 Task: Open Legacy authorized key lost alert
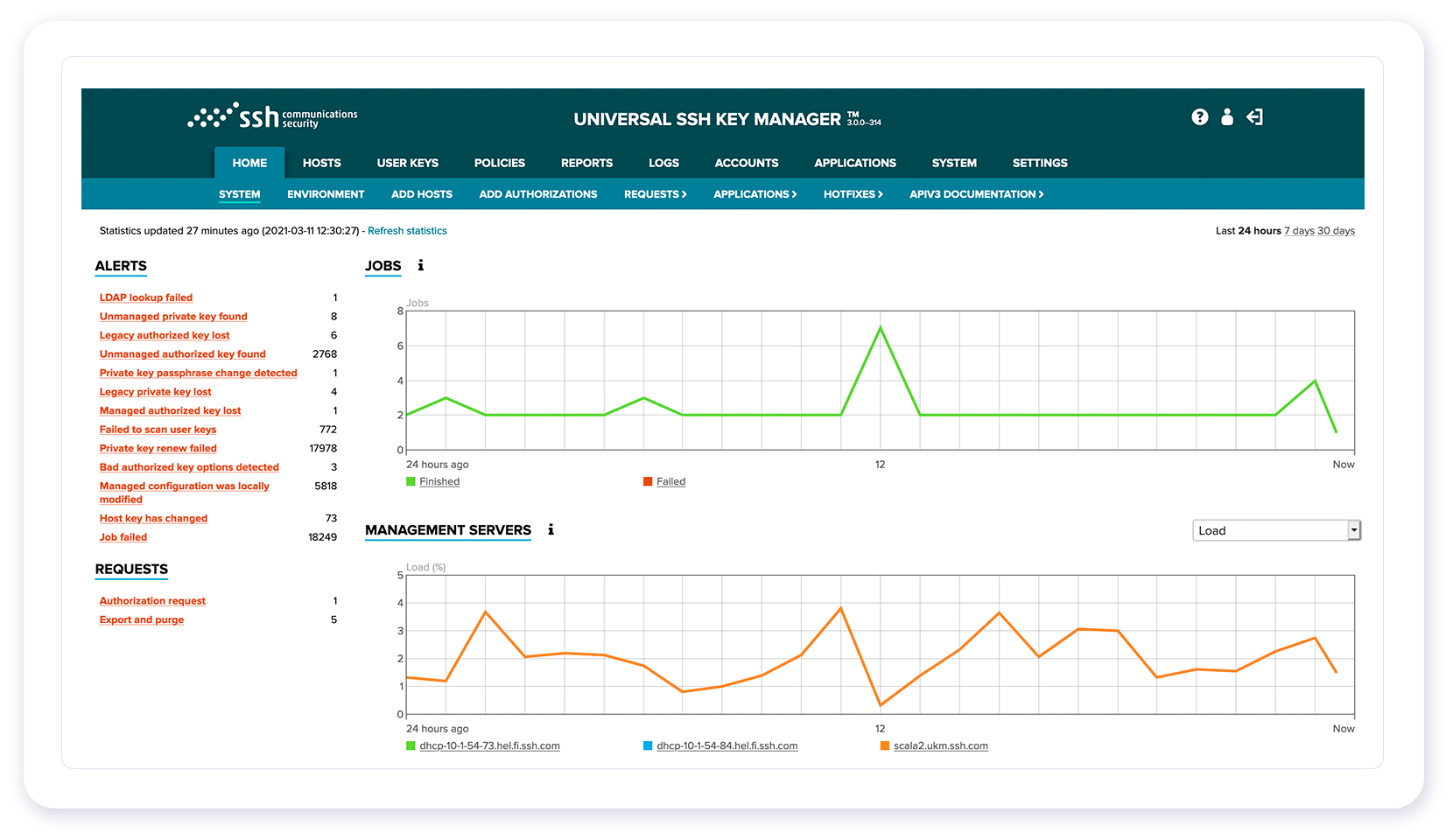[x=165, y=335]
